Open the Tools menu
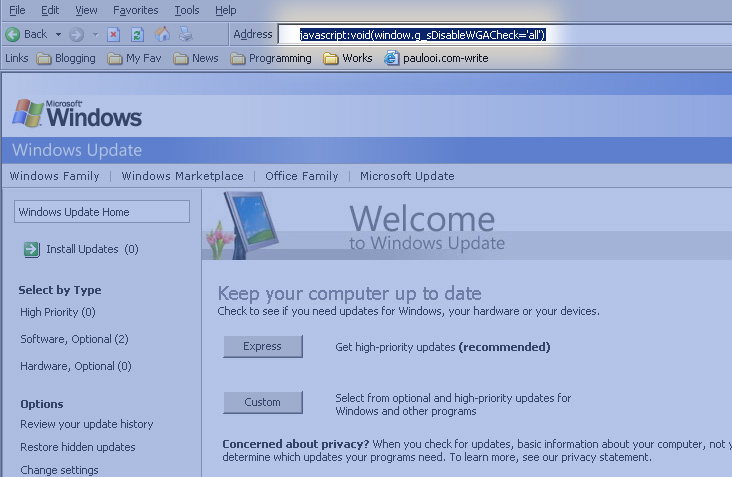Viewport: 732px width, 477px height. pos(187,10)
